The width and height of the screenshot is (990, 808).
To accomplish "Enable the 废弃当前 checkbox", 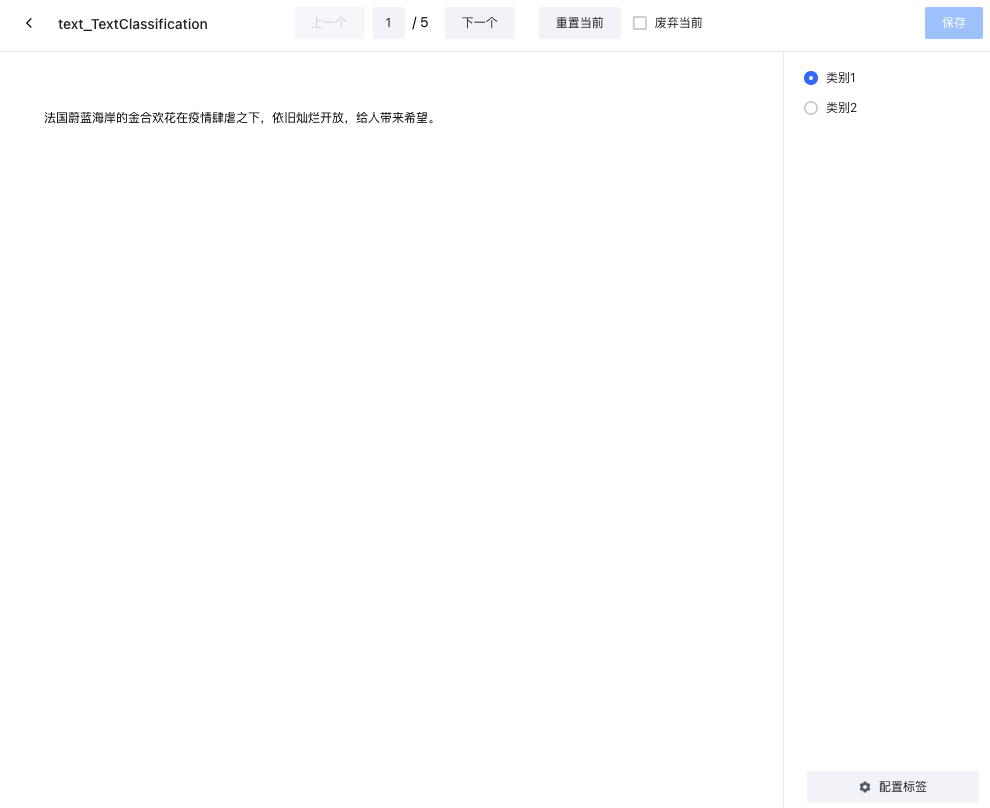I will [x=640, y=23].
